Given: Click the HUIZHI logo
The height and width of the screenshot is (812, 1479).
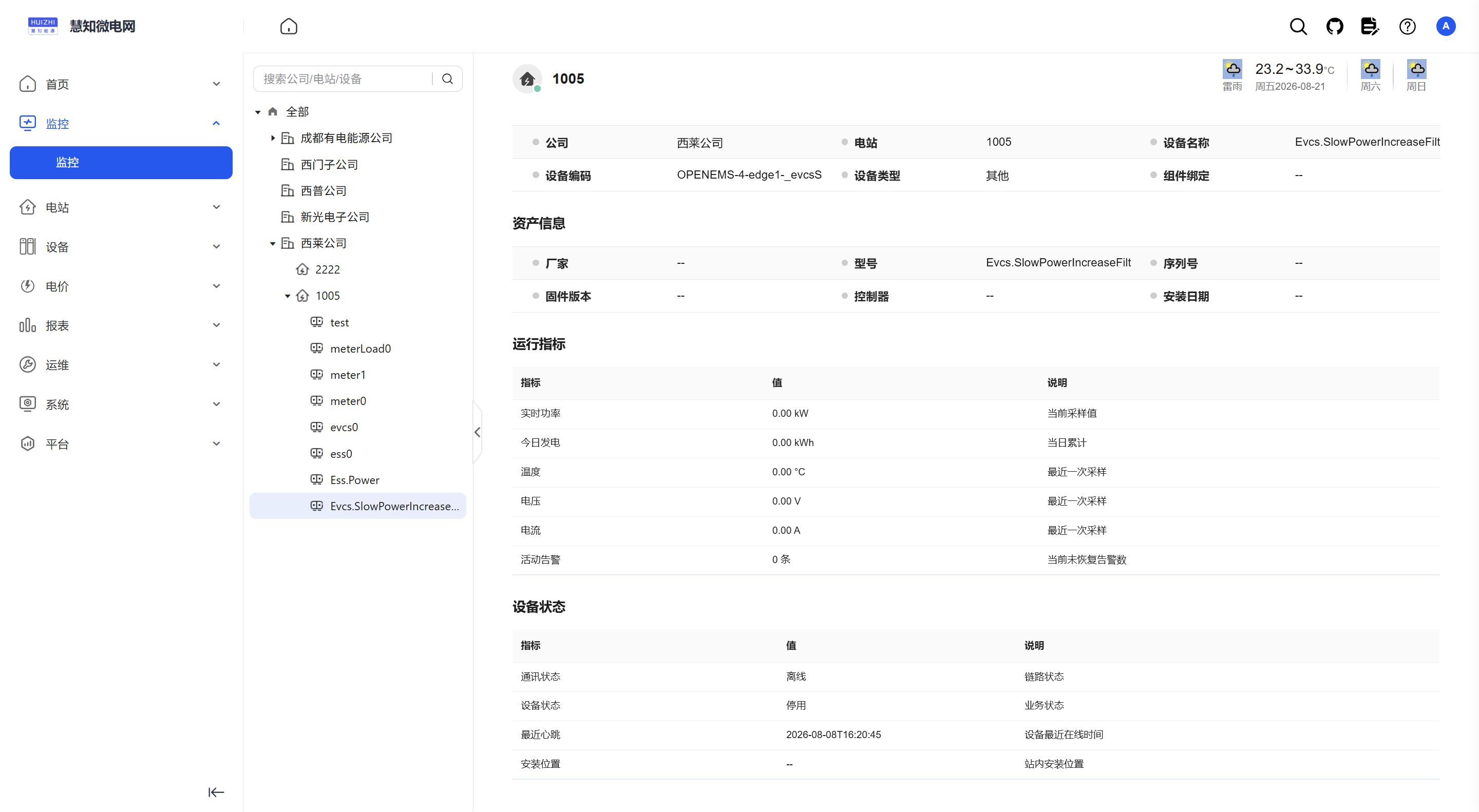Looking at the screenshot, I should (43, 26).
